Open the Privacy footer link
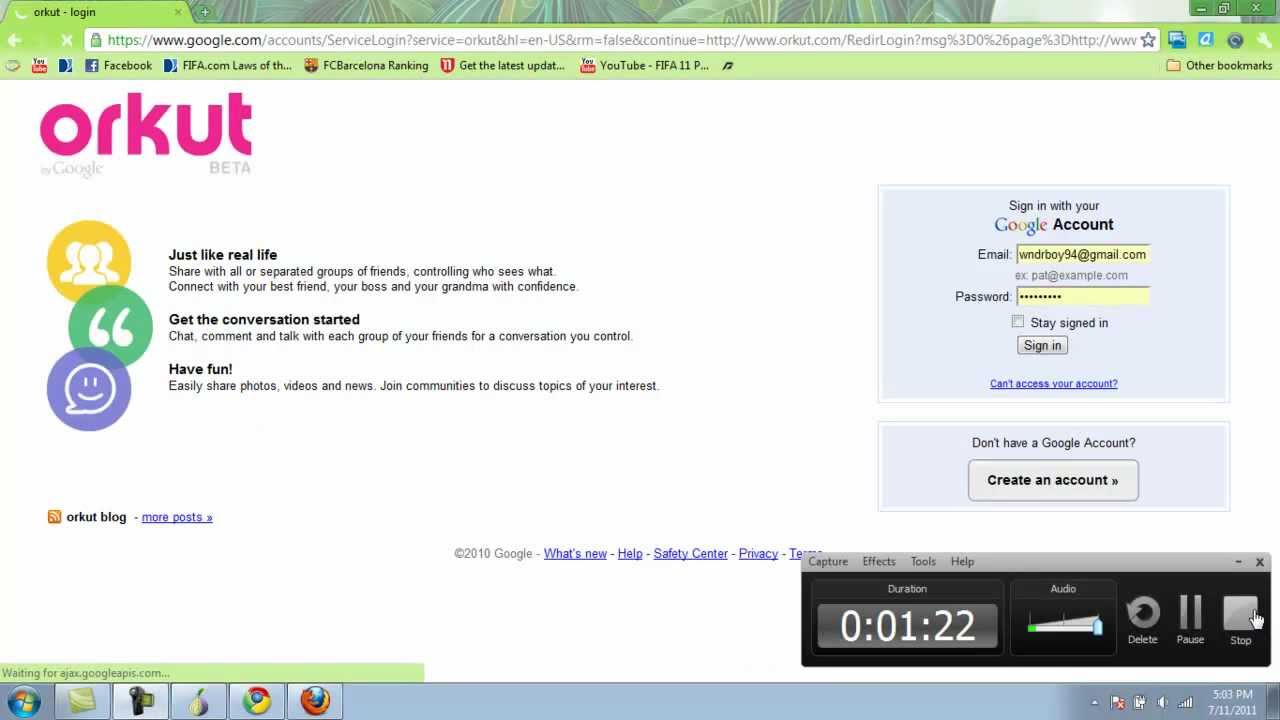The width and height of the screenshot is (1280, 720). [x=758, y=554]
